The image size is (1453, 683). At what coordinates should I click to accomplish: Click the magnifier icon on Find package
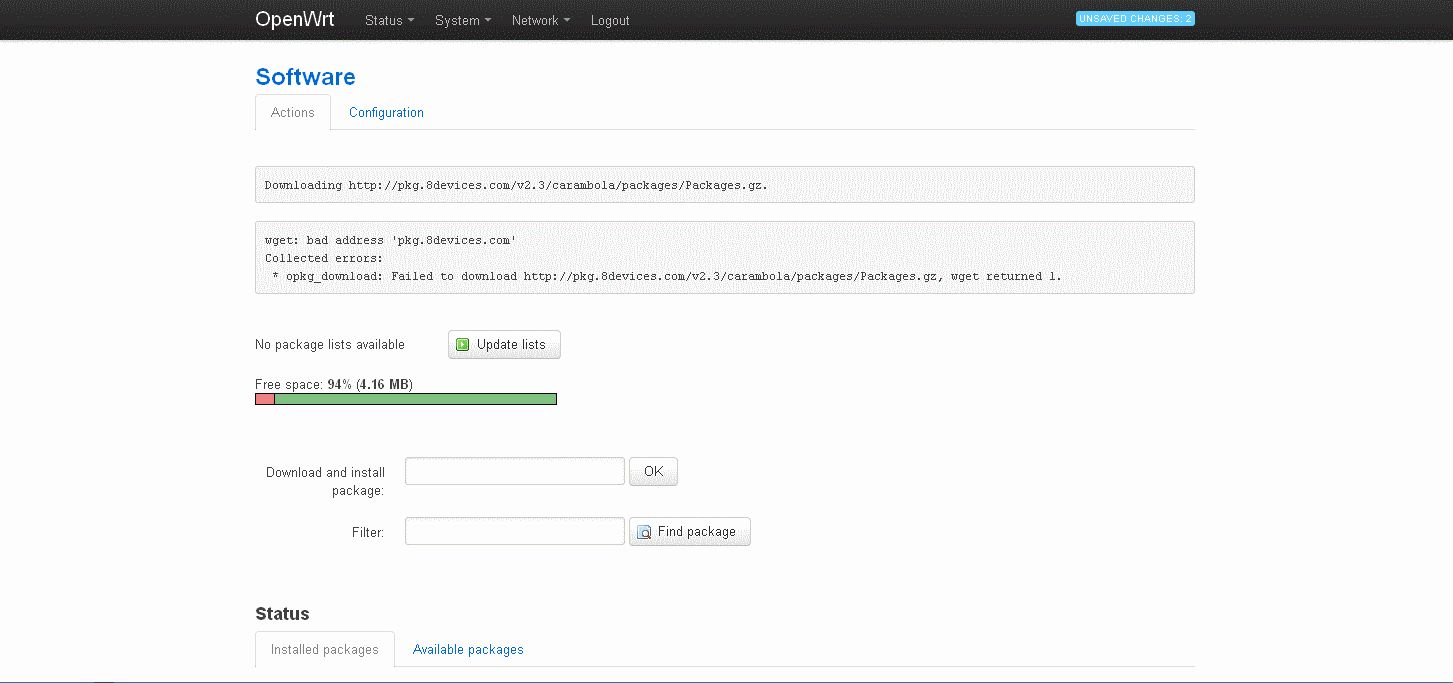click(x=644, y=532)
